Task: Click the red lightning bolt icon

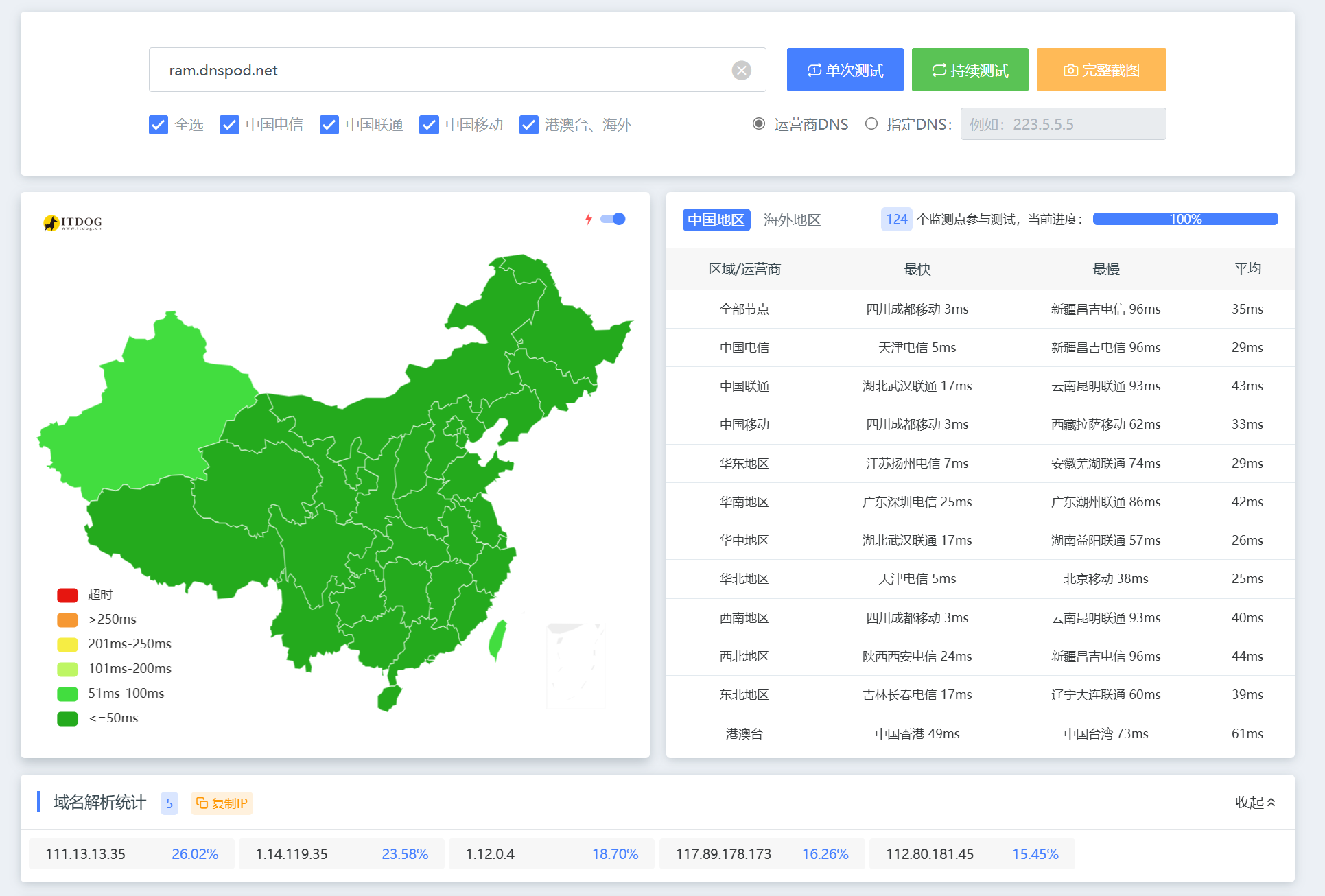Action: (589, 219)
